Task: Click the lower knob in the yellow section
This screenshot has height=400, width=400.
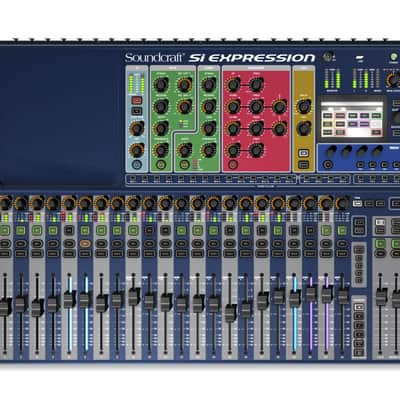Action: coord(303,128)
